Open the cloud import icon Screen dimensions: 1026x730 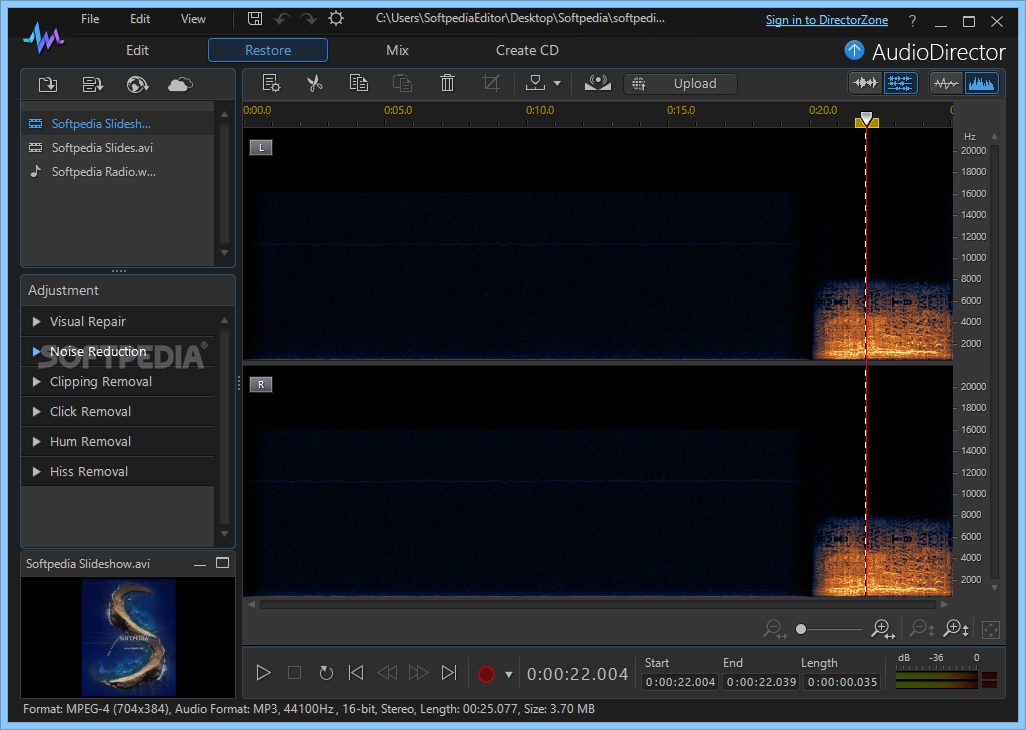pos(180,84)
